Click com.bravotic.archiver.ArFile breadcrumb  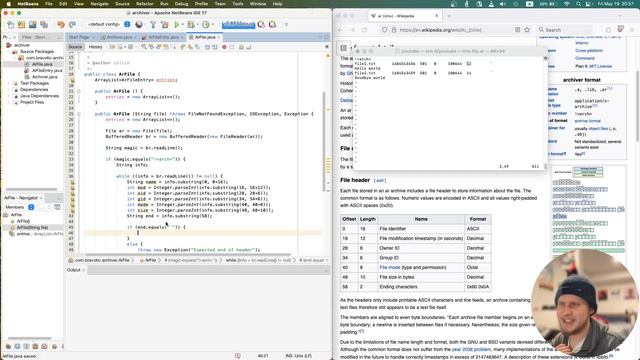point(102,260)
